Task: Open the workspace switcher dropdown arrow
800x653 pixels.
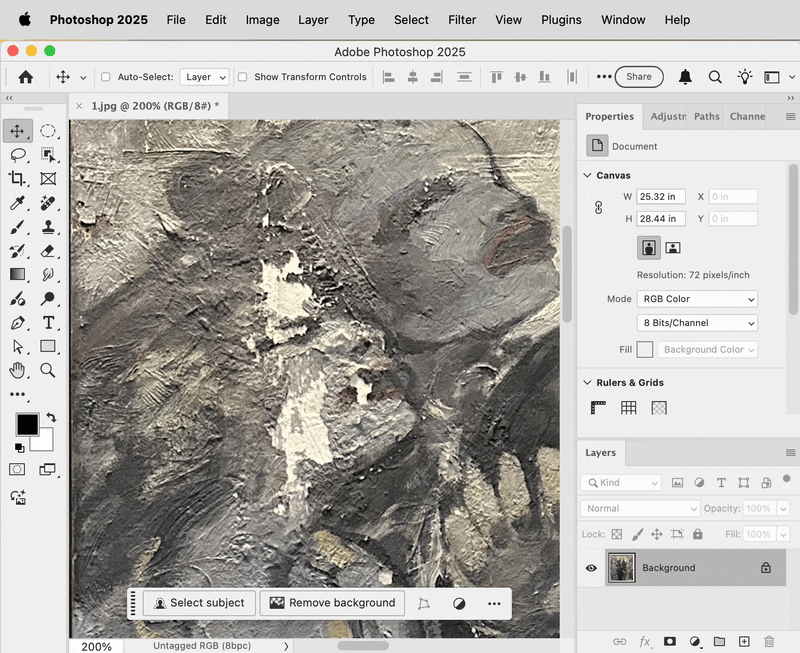Action: coord(792,77)
